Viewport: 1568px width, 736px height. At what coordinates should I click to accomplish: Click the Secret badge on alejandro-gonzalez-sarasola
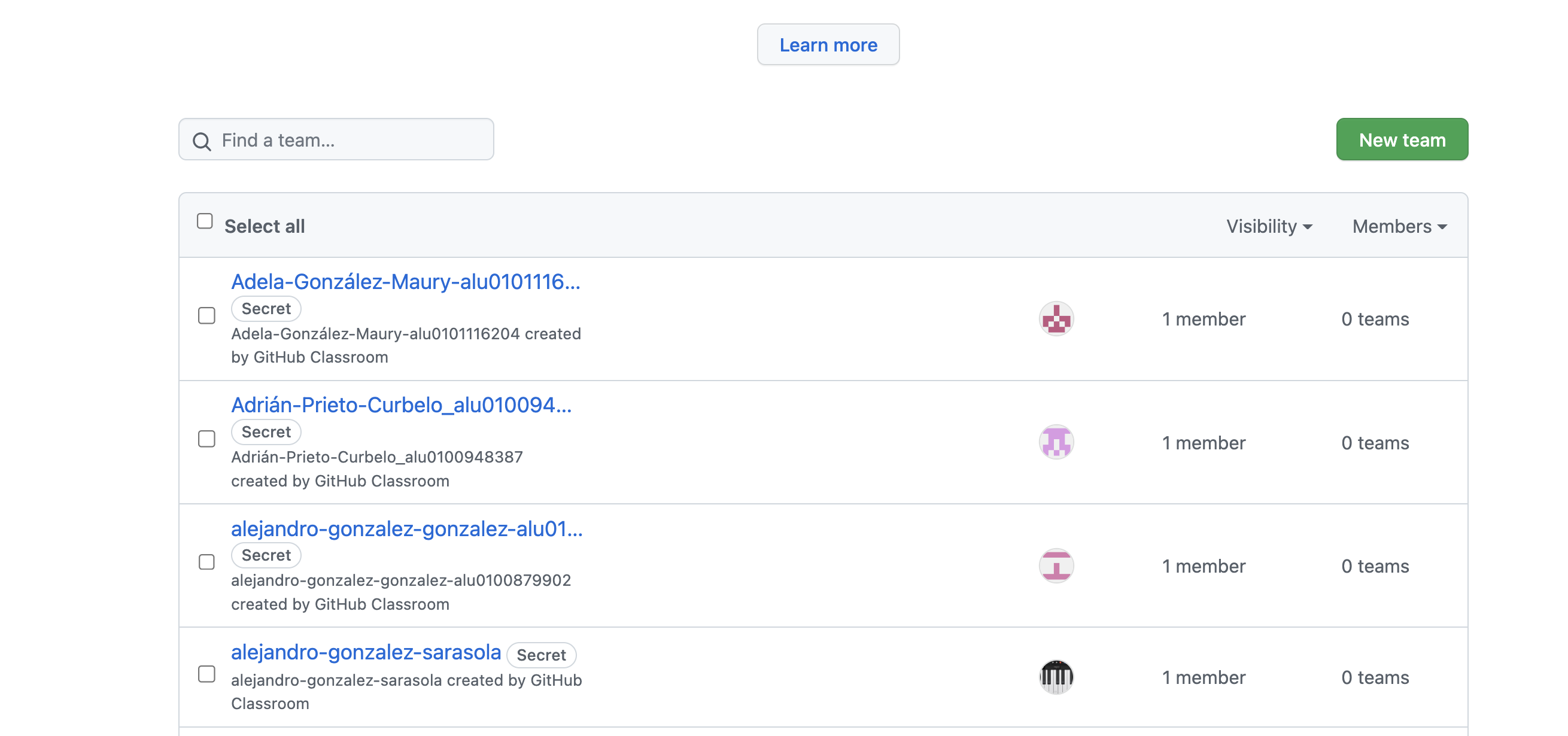point(541,655)
